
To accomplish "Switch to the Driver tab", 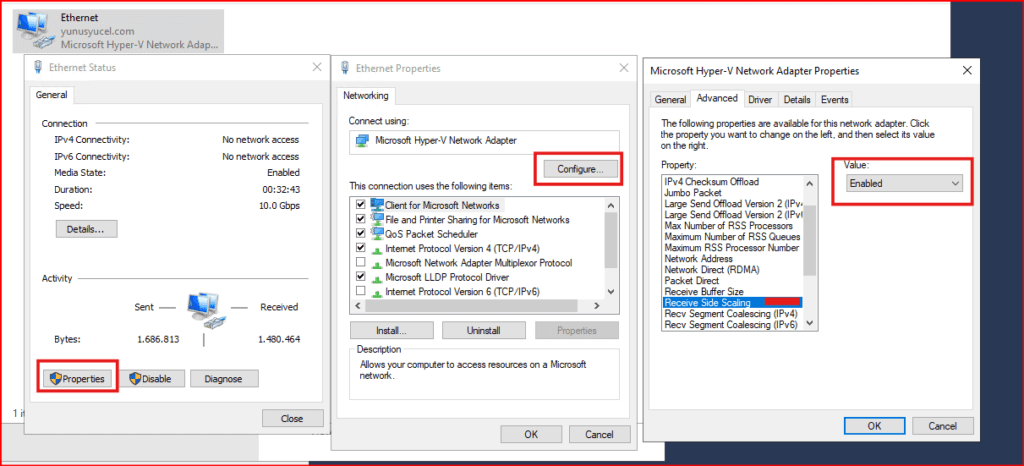I will [760, 100].
